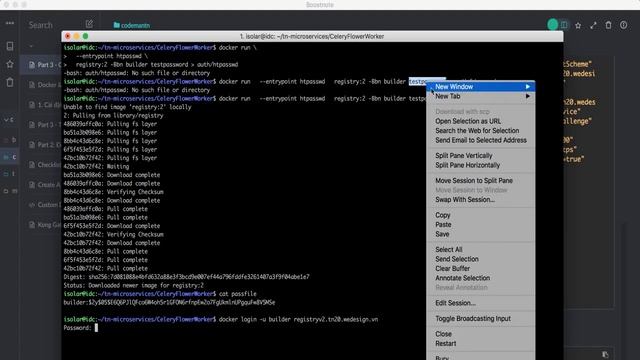Image resolution: width=640 pixels, height=360 pixels.
Task: Click the terminal window title text
Action: click(312, 36)
